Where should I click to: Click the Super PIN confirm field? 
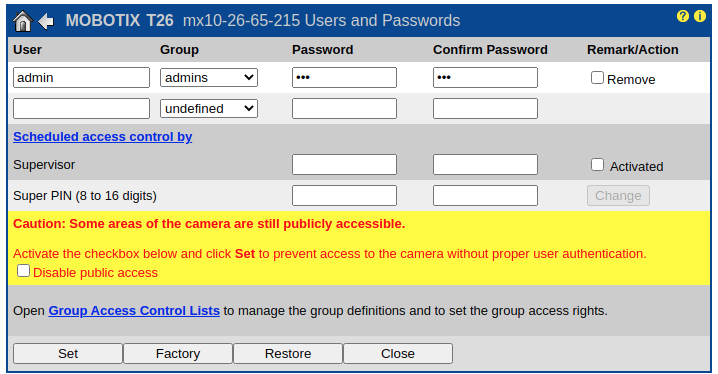point(485,196)
